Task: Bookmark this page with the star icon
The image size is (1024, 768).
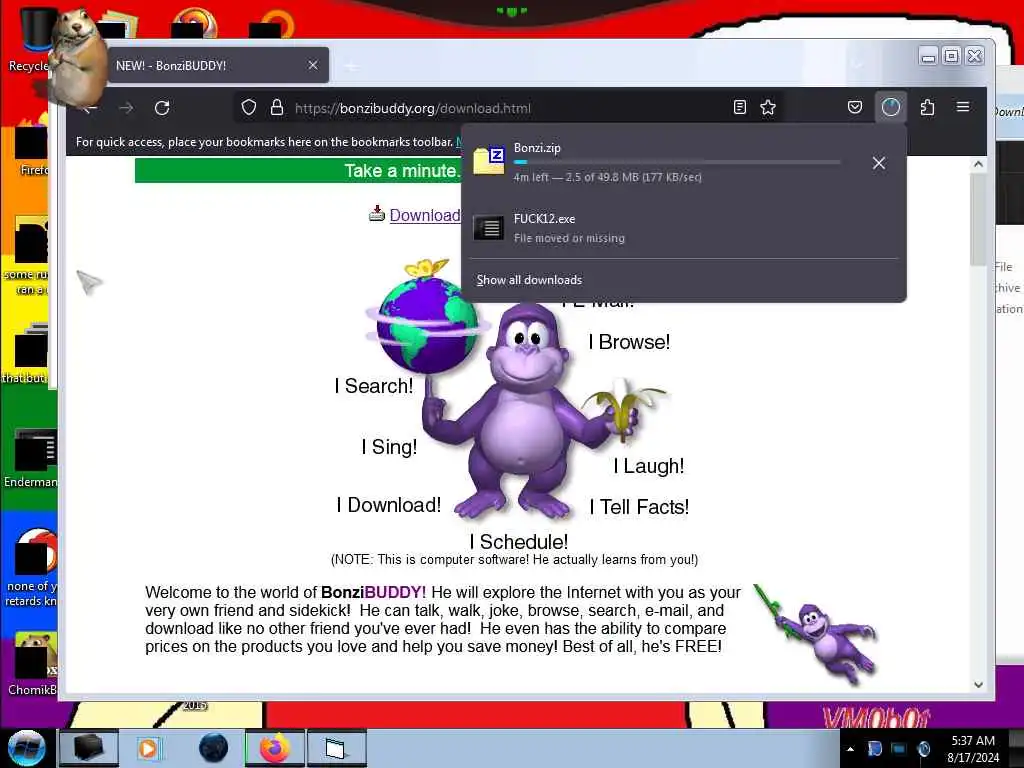Action: [768, 108]
